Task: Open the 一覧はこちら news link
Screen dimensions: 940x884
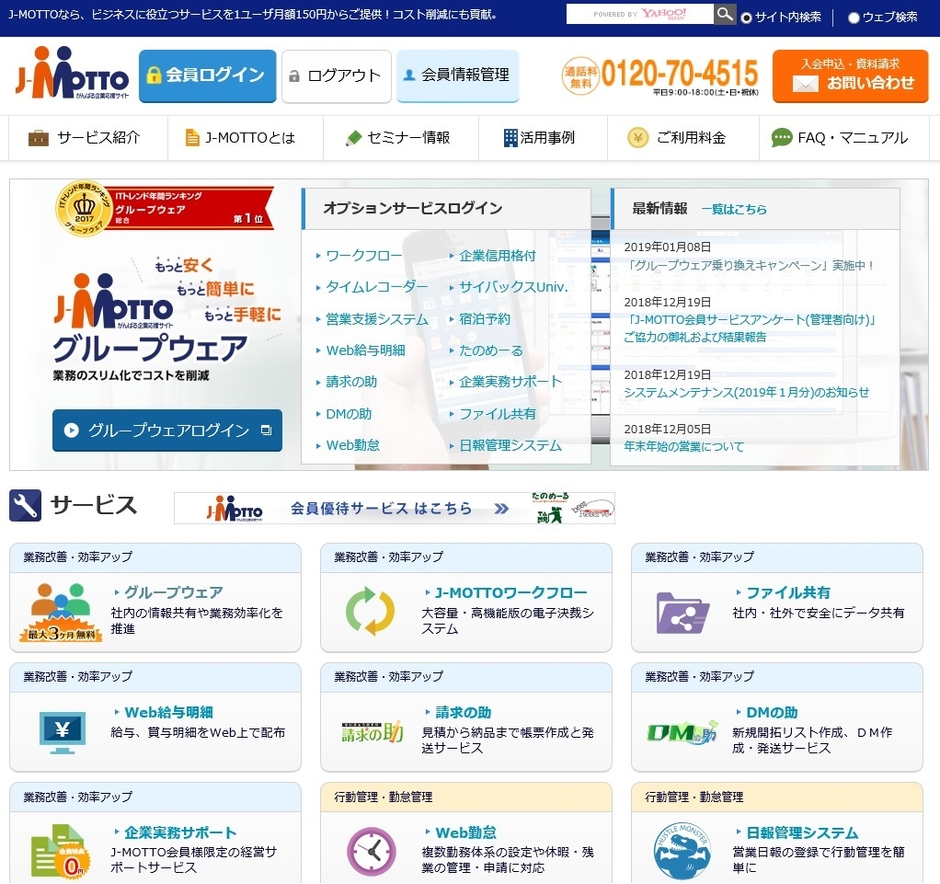Action: click(x=734, y=209)
